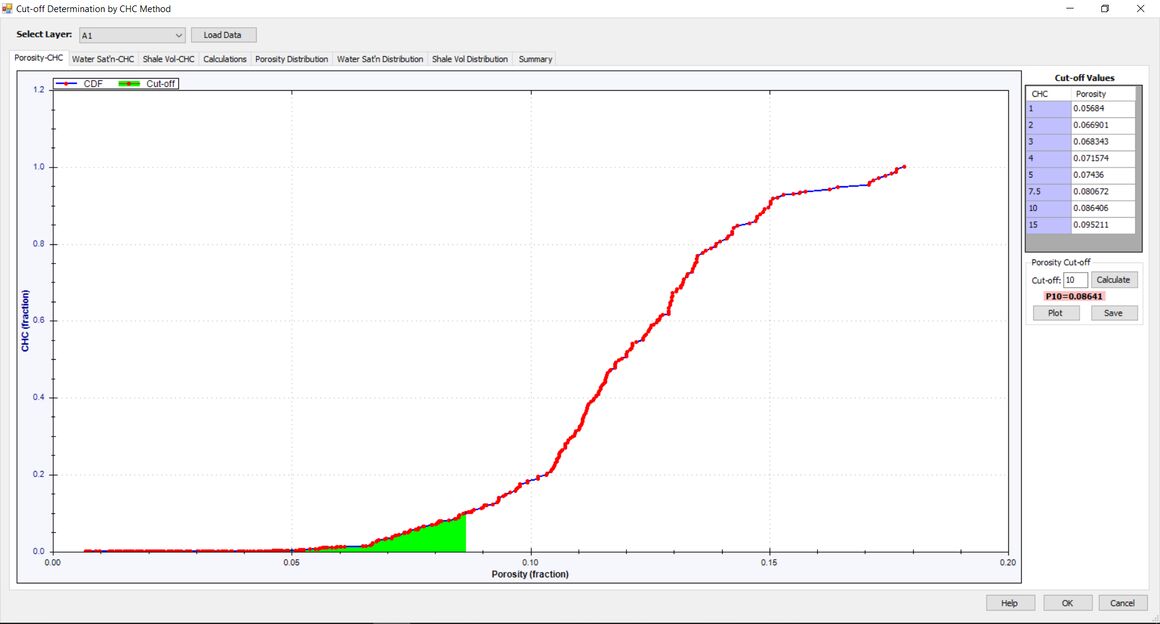Confirm with the OK button
Image resolution: width=1160 pixels, height=624 pixels.
pyautogui.click(x=1067, y=603)
